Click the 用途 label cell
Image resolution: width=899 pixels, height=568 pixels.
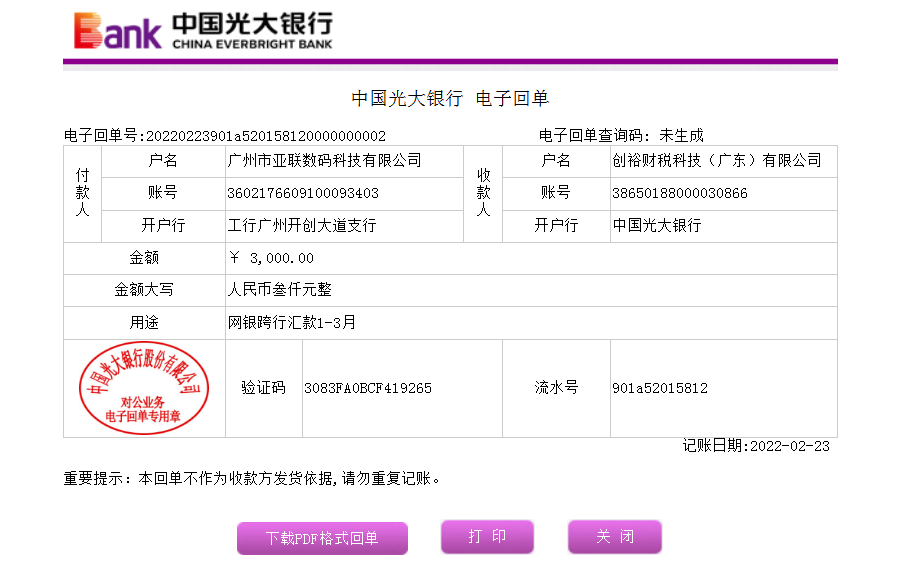coord(144,323)
